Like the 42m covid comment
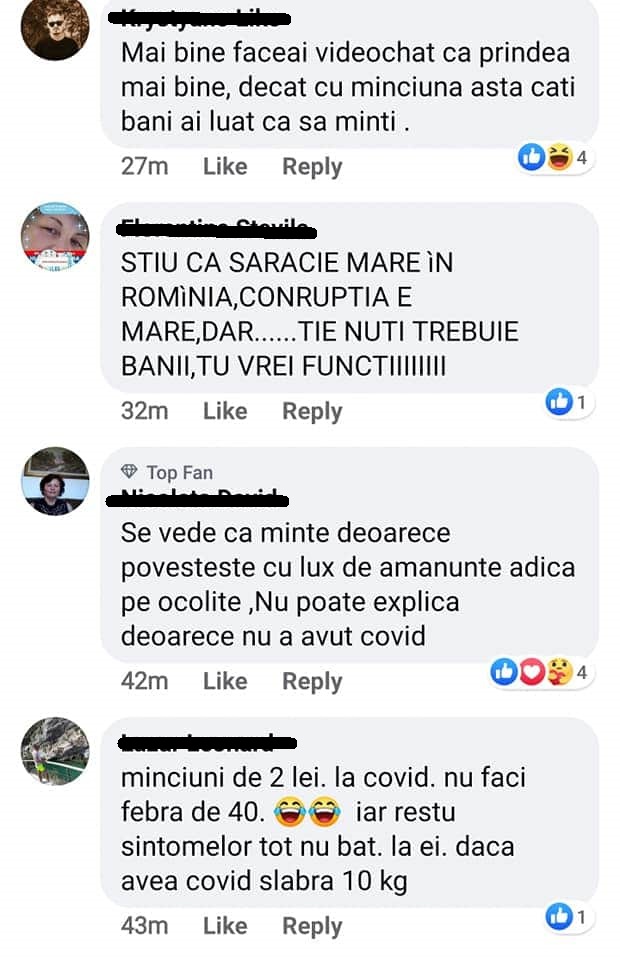Screen dimensions: 620x960 click(225, 681)
